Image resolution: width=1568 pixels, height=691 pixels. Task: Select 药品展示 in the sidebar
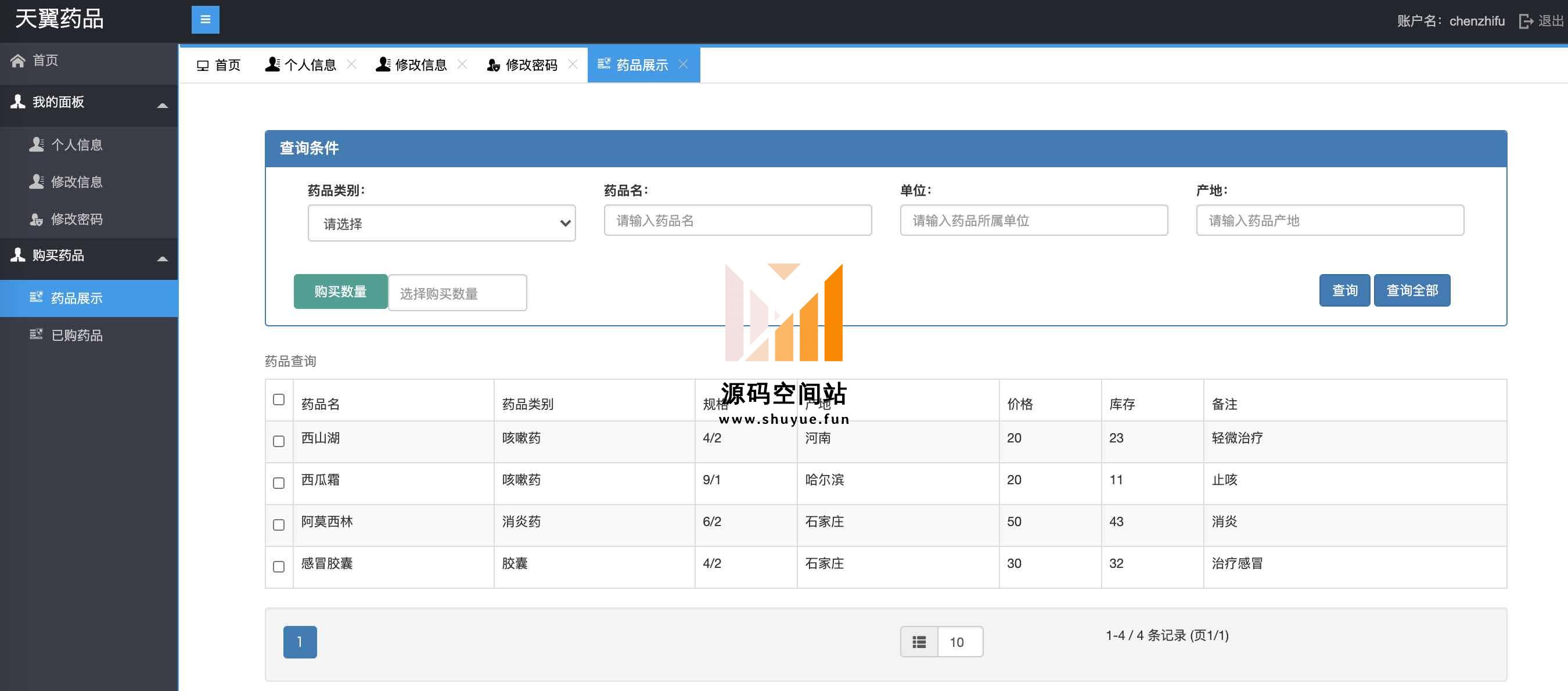point(89,298)
